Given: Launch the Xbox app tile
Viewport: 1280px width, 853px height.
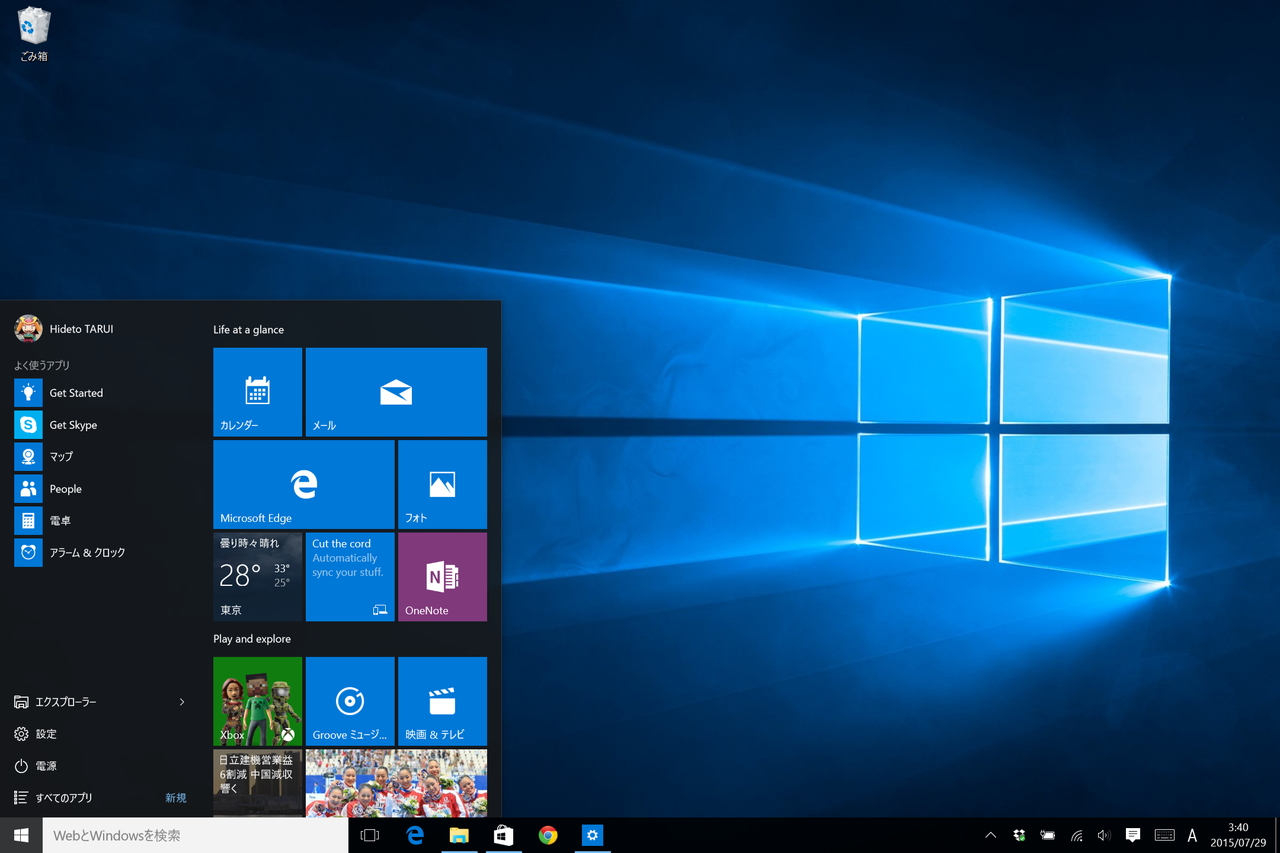Looking at the screenshot, I should tap(257, 700).
